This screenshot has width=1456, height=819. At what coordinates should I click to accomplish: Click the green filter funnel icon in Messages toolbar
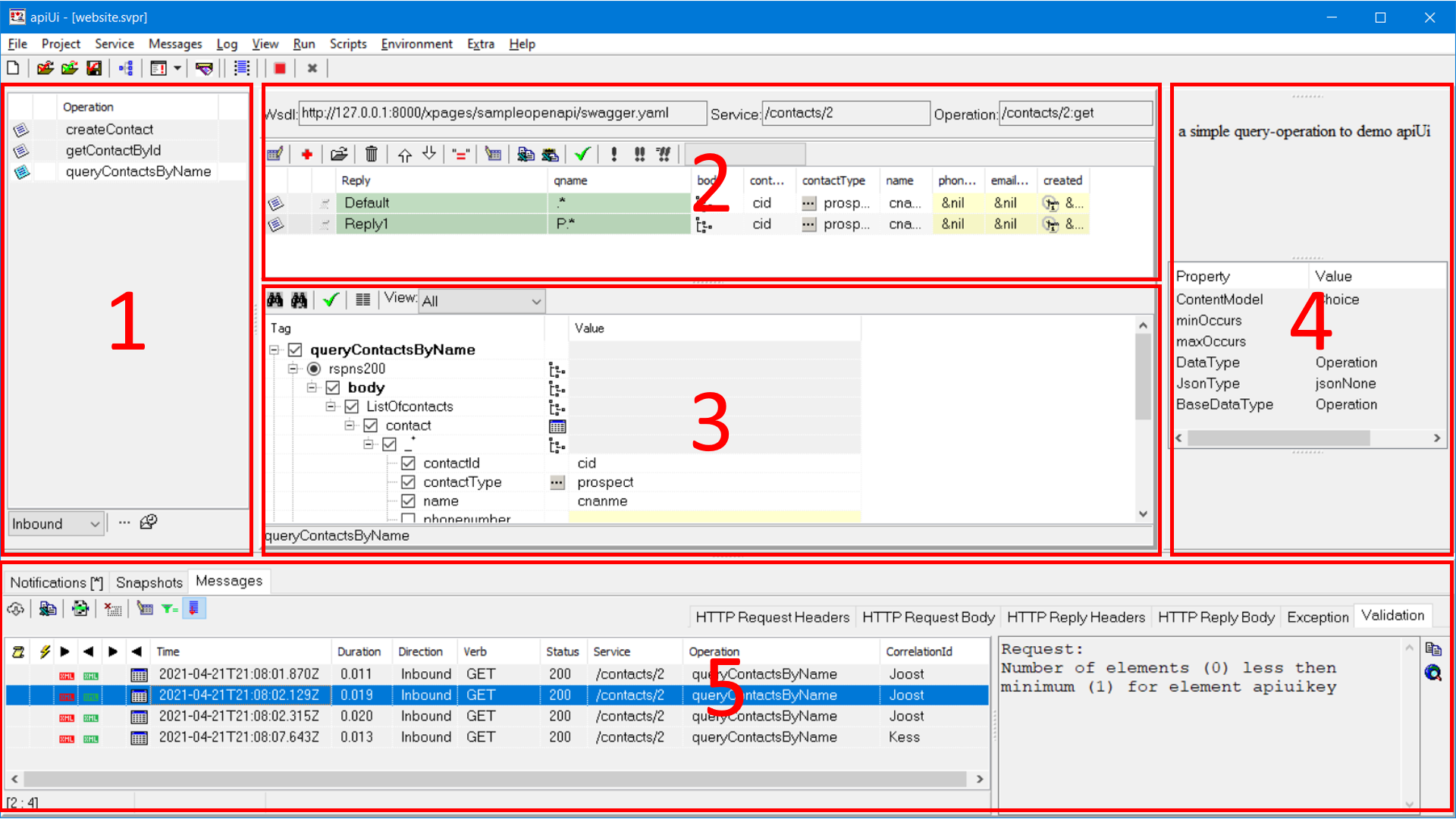click(170, 608)
